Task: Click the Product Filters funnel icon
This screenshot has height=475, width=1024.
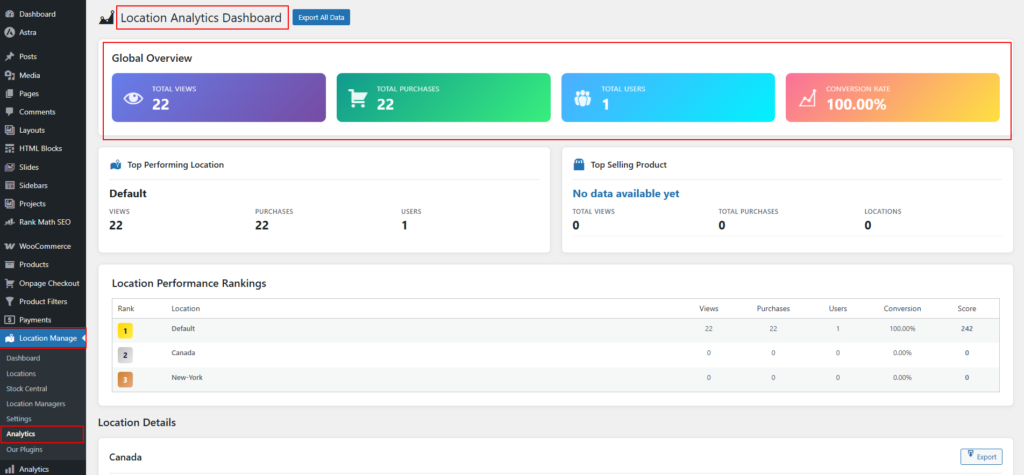Action: (9, 301)
